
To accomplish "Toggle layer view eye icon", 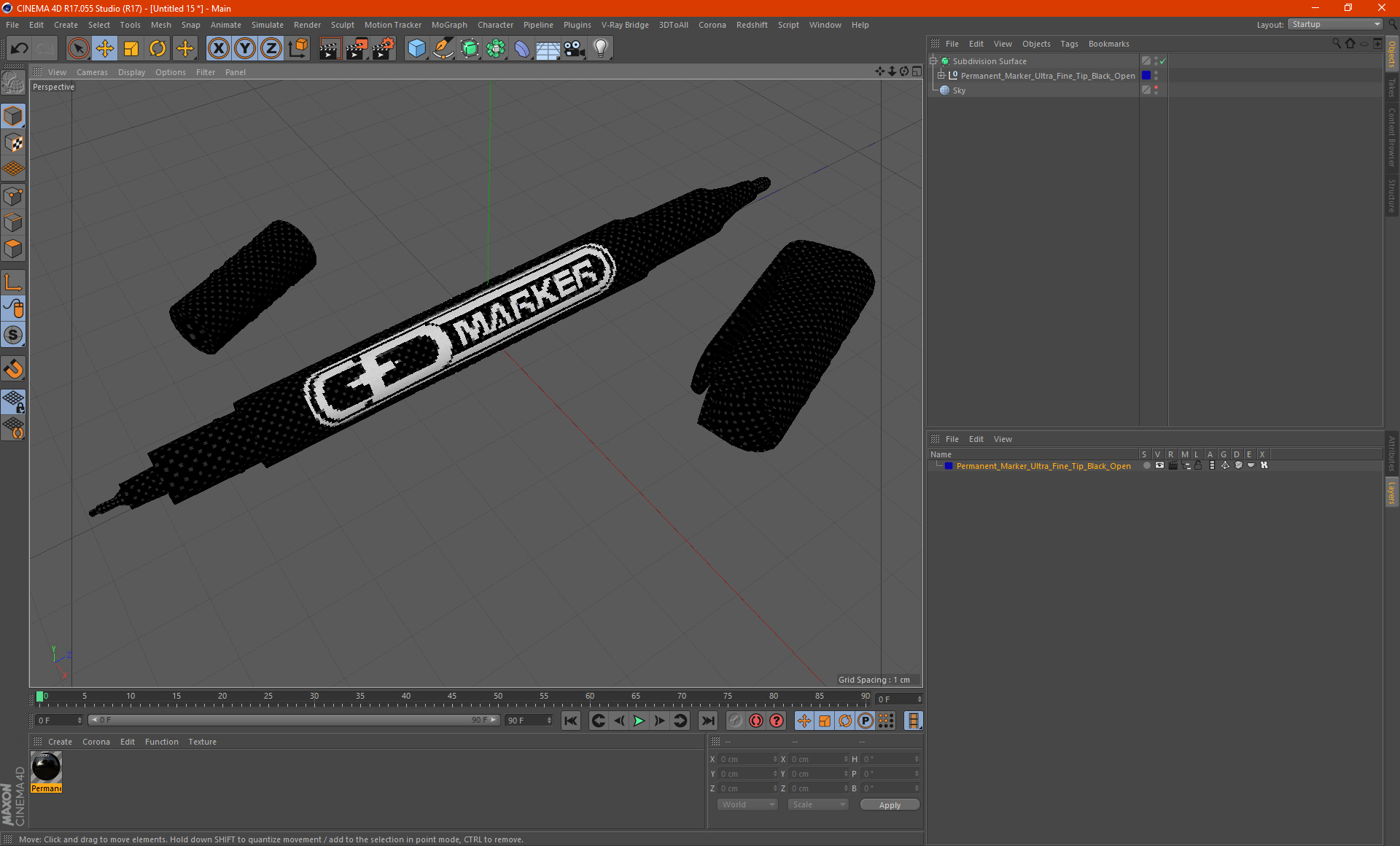I will (1159, 465).
